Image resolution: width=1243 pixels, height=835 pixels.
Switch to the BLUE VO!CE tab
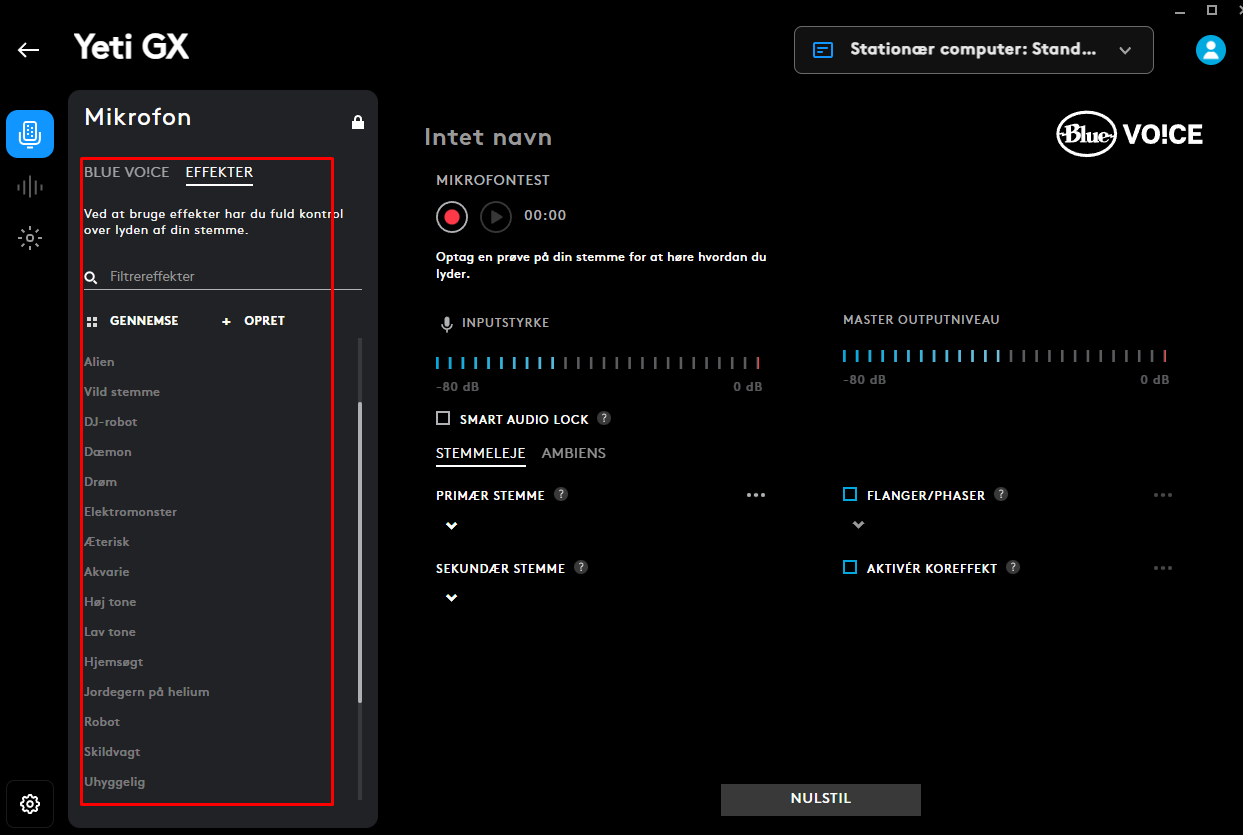127,172
